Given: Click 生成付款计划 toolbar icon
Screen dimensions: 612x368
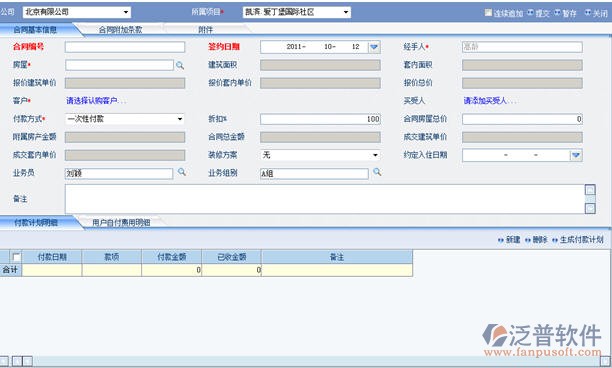Looking at the screenshot, I should 555,240.
